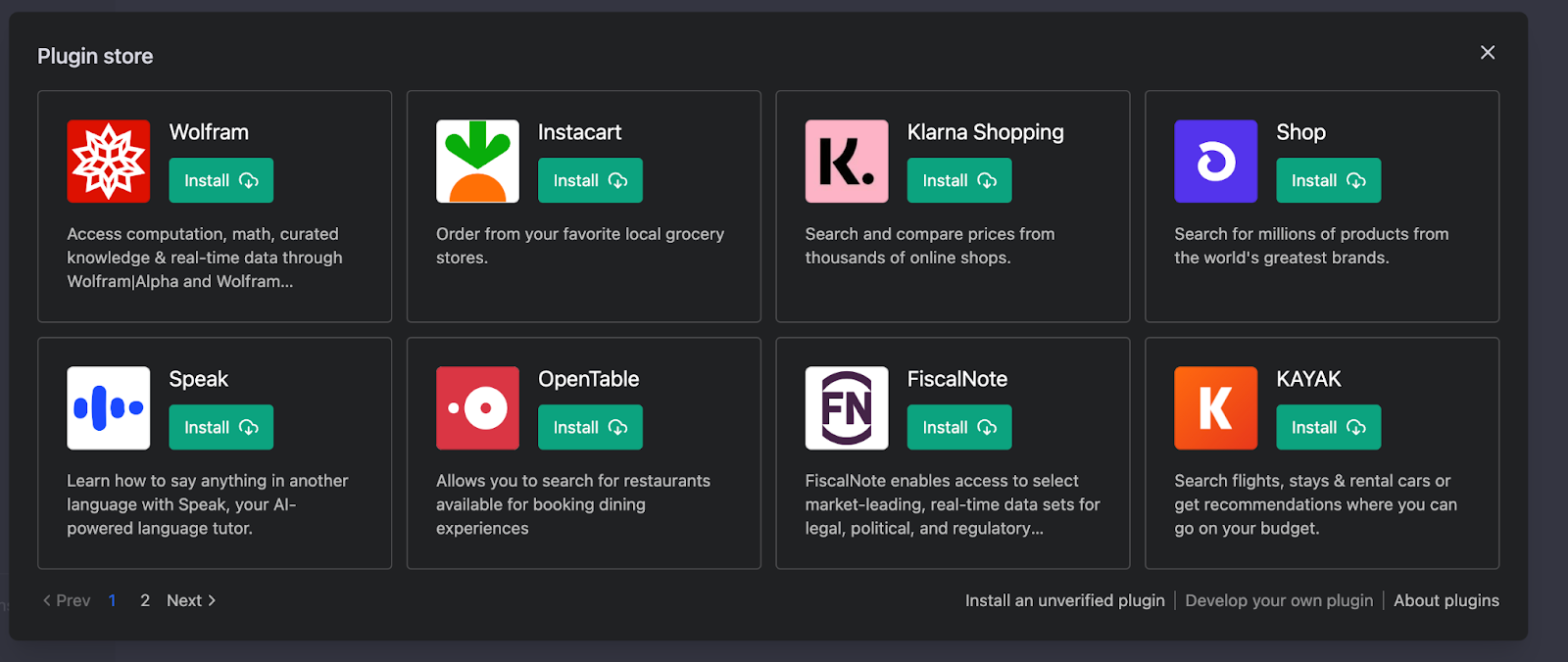Go to the Next page
Screen dimensions: 1568x662
(x=191, y=600)
